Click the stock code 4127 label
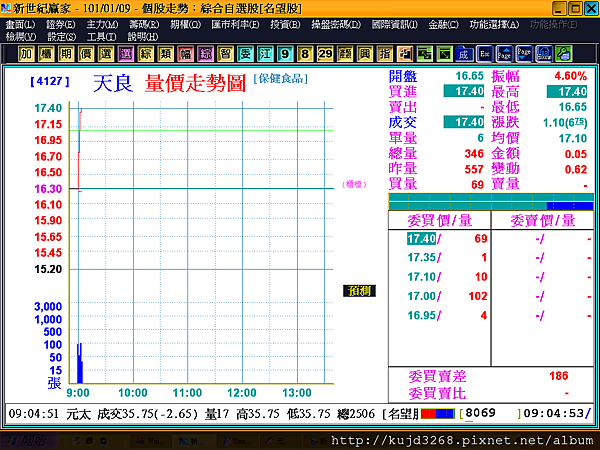 coord(50,81)
